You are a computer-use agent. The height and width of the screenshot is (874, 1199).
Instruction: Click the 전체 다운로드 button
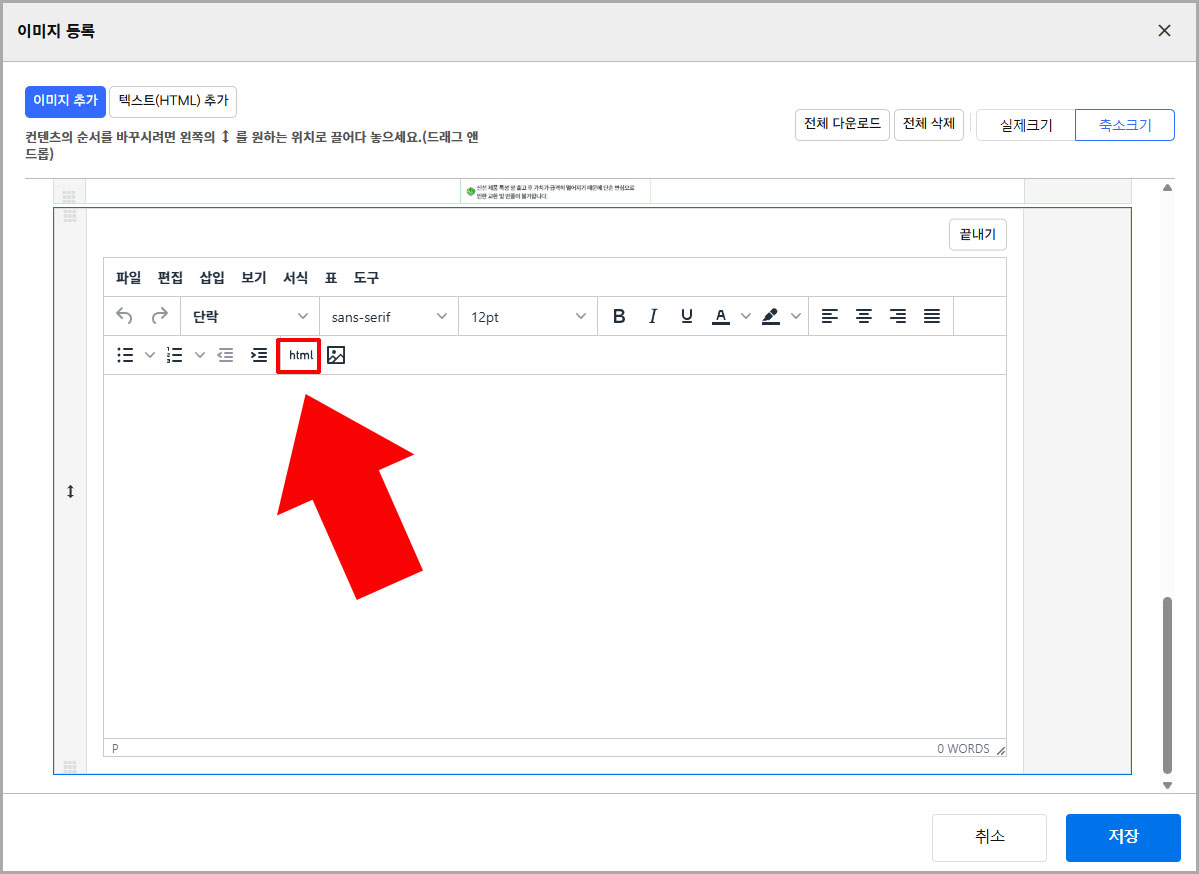pyautogui.click(x=840, y=124)
